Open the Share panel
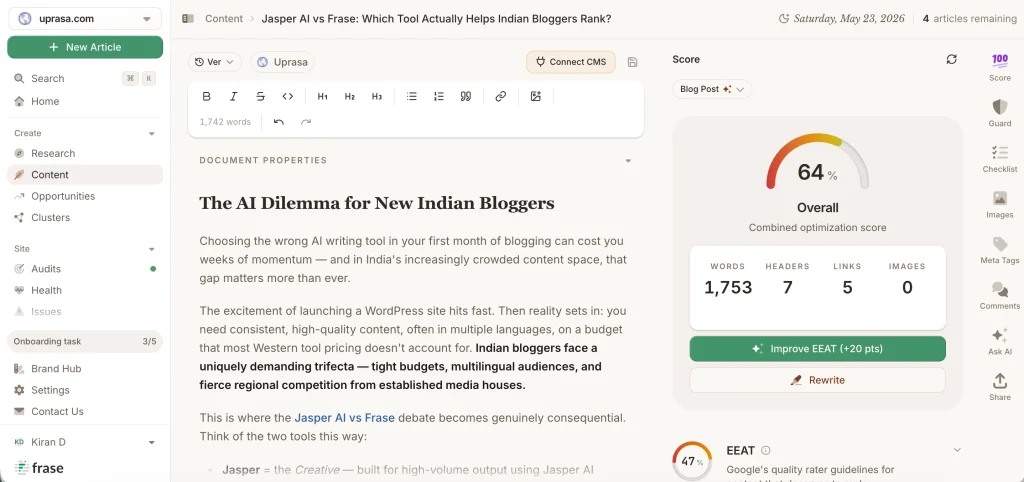The height and width of the screenshot is (482, 1024). [x=1000, y=387]
